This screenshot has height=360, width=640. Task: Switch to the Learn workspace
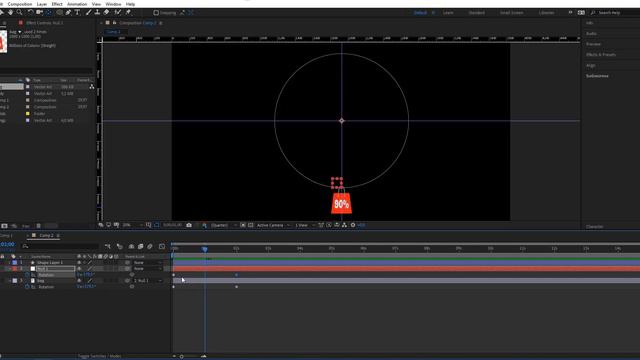pos(448,13)
